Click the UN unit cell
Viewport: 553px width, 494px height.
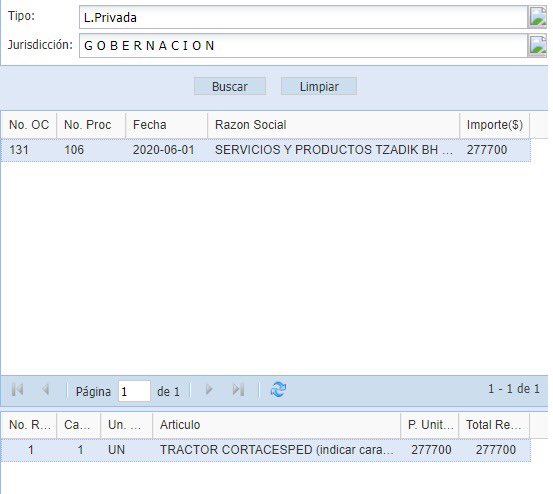tap(127, 450)
